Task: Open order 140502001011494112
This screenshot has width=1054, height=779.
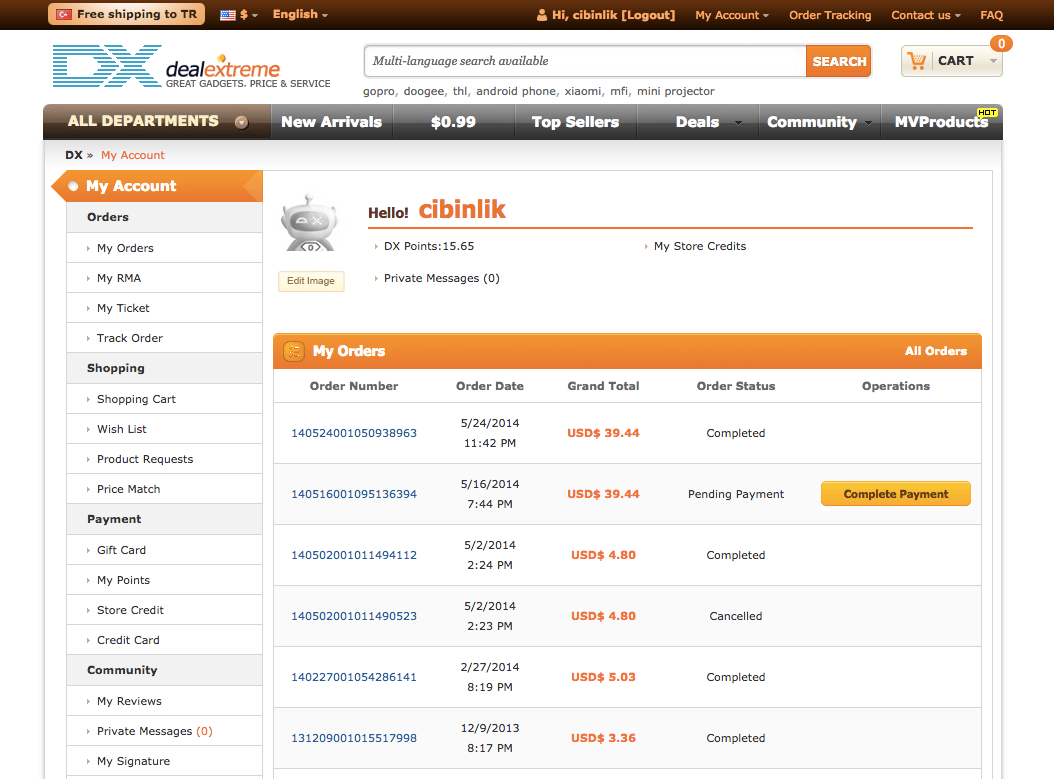Action: pyautogui.click(x=354, y=555)
